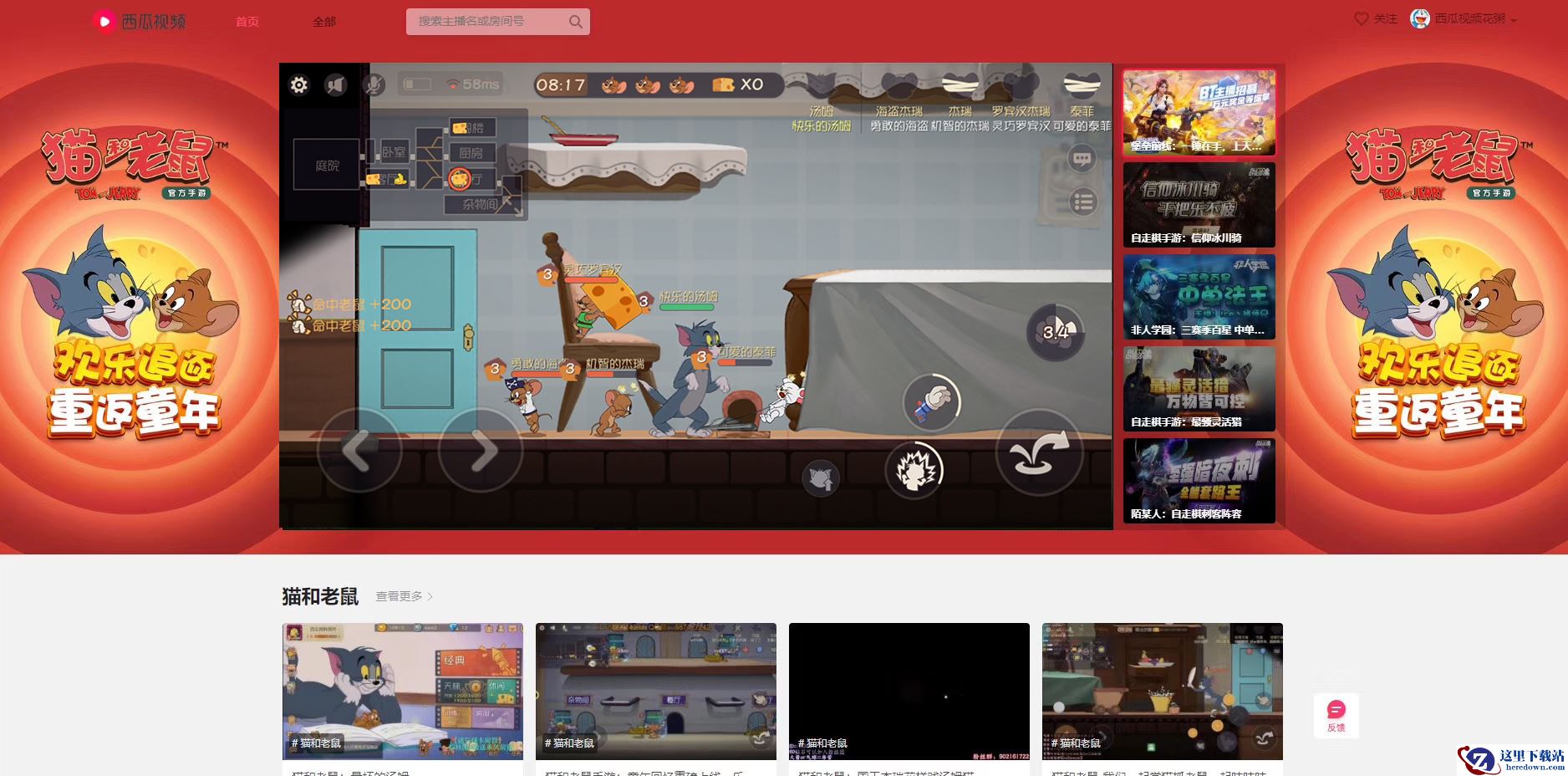
Task: Toggle the microphone mute icon
Action: (x=373, y=84)
